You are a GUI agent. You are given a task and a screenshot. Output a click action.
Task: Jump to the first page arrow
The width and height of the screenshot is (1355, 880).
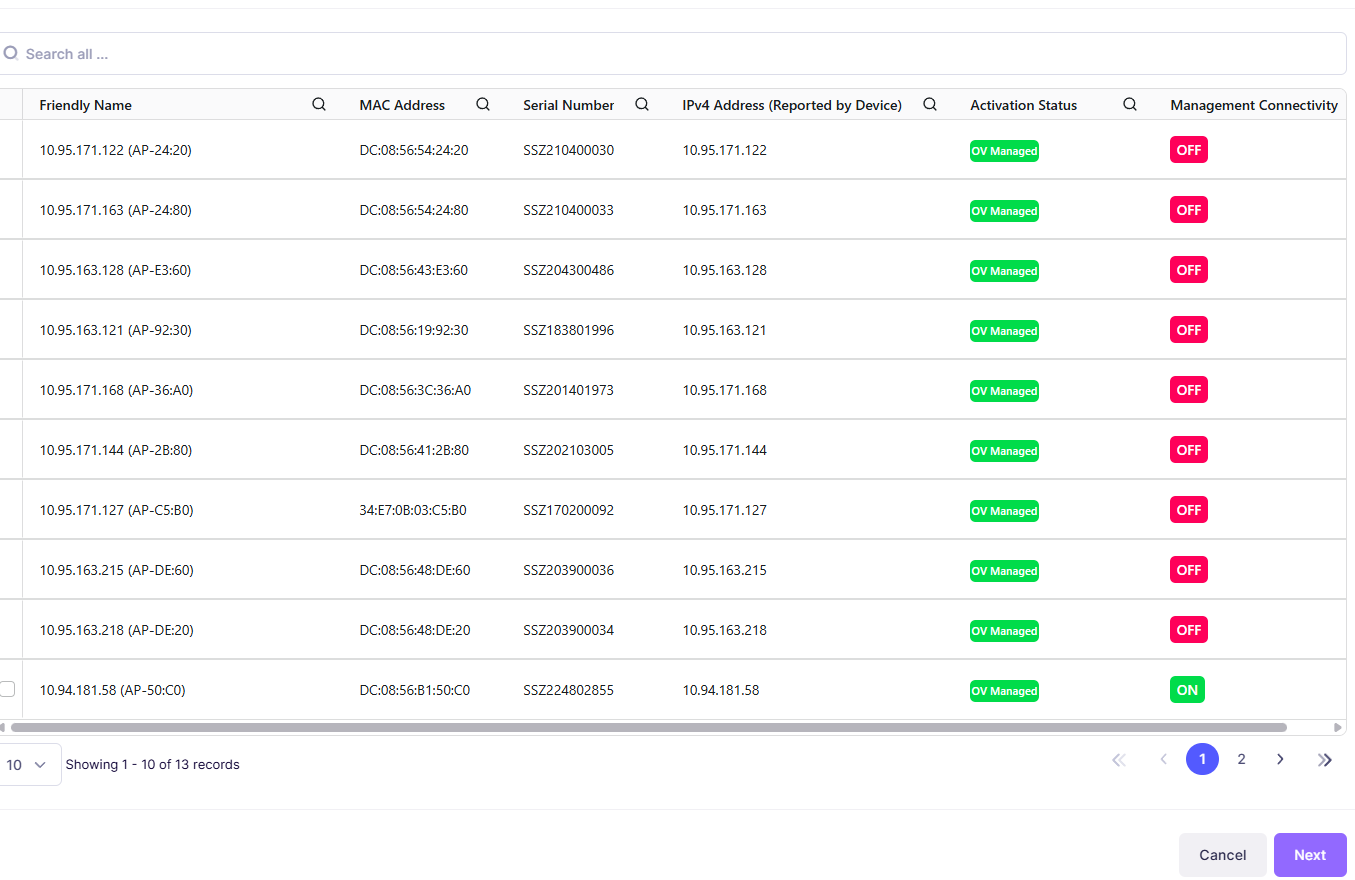coord(1119,760)
